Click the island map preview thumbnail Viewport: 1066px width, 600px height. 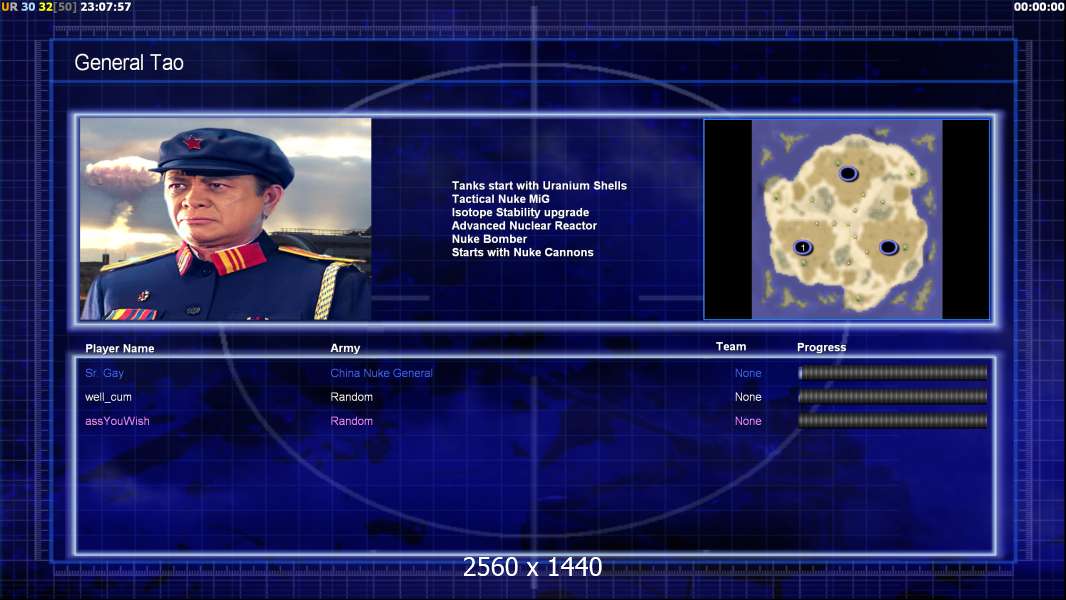pyautogui.click(x=846, y=219)
